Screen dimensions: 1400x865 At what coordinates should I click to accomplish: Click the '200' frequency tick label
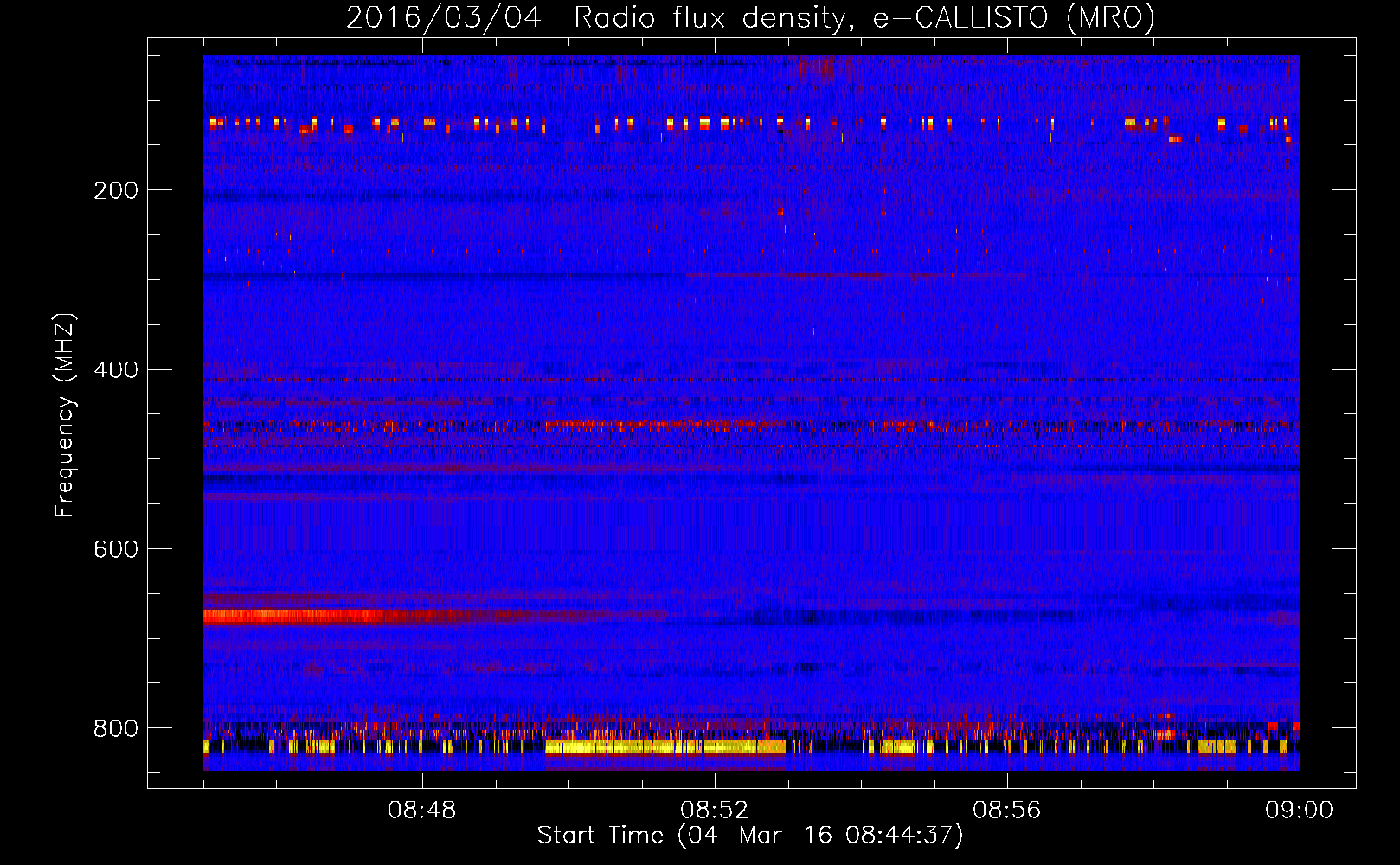[116, 190]
